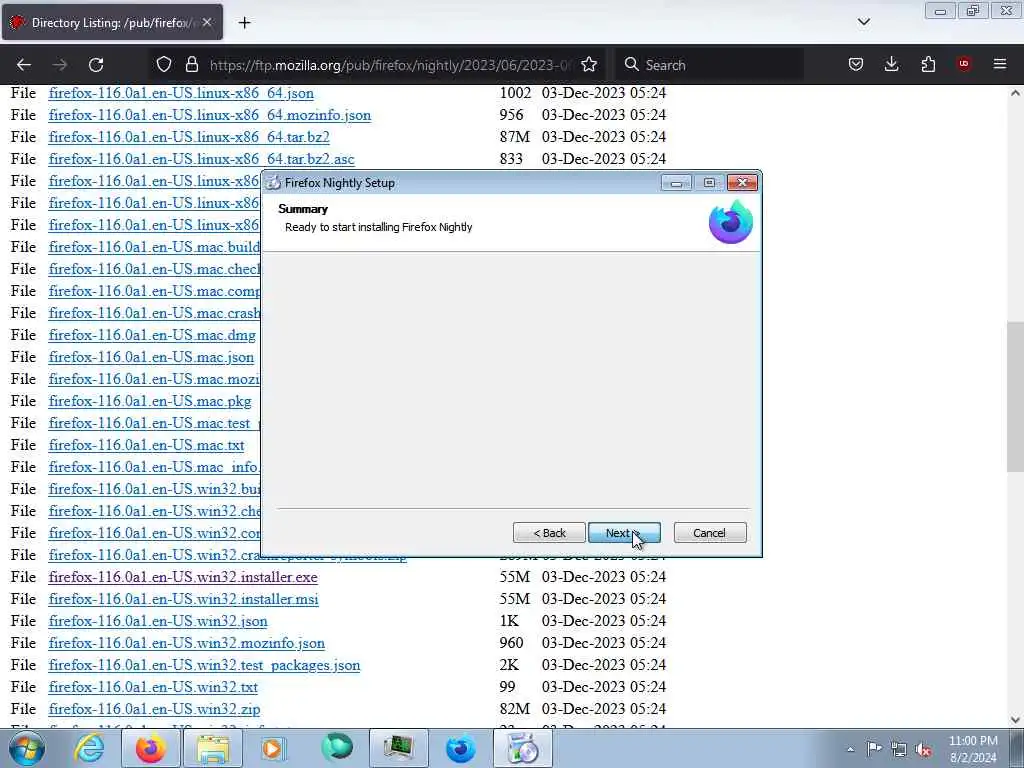Open tracking protection shield icon
This screenshot has width=1024, height=768.
(x=164, y=64)
